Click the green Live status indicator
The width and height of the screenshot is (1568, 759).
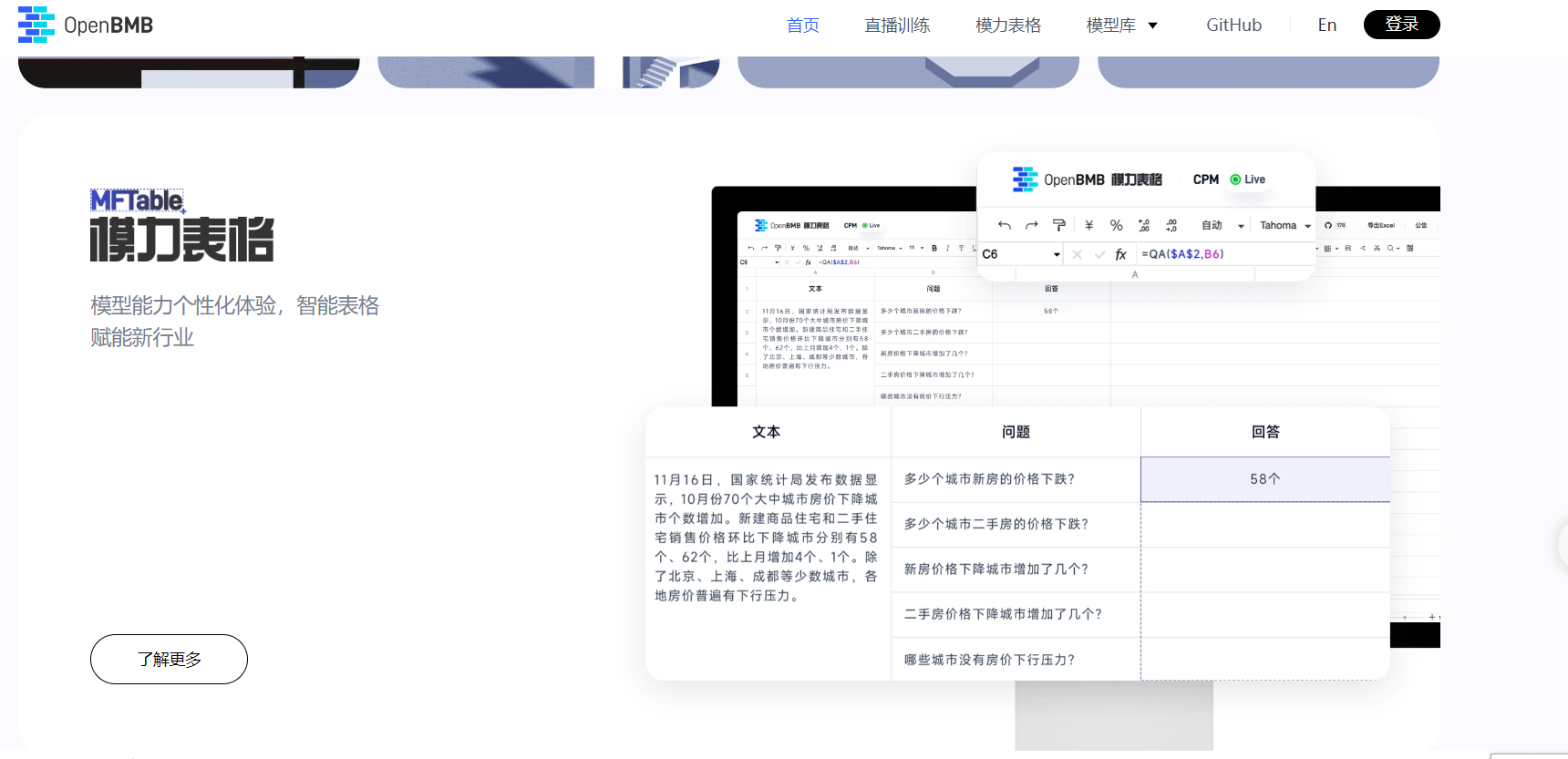tap(1247, 179)
